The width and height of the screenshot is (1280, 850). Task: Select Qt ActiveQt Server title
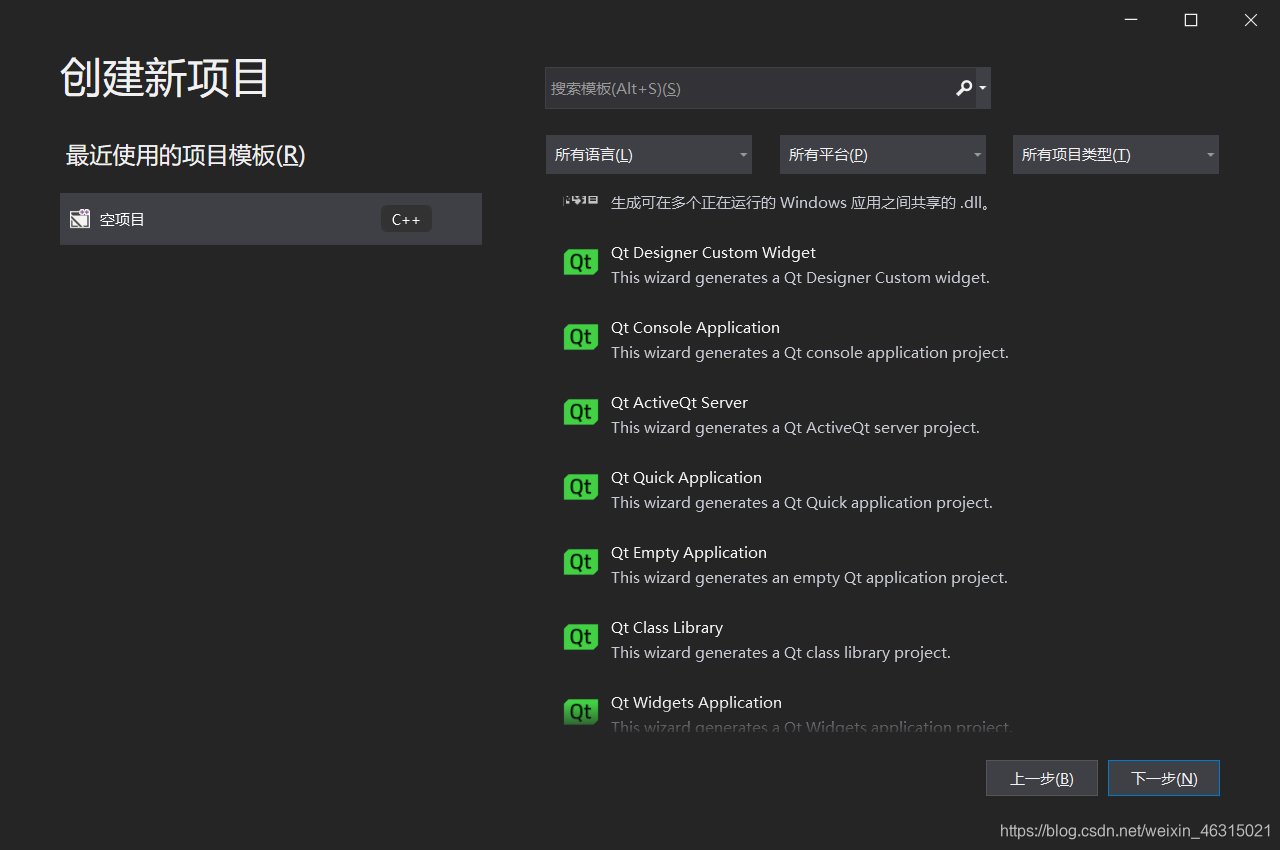point(679,403)
